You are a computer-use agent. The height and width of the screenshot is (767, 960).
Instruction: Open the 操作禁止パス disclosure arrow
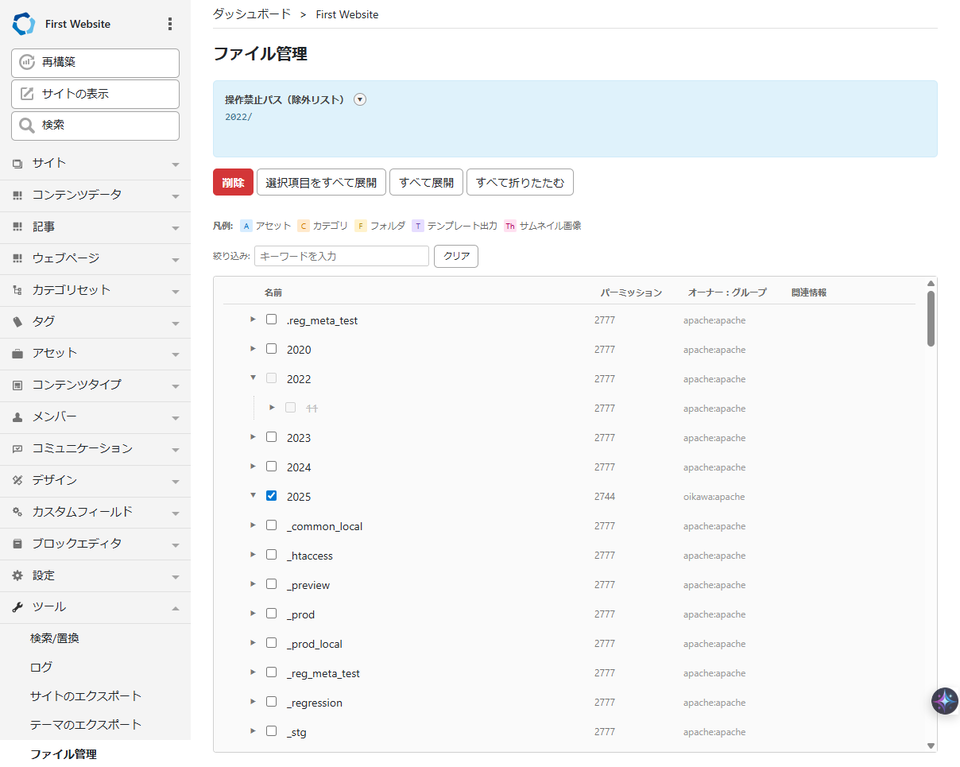point(360,98)
